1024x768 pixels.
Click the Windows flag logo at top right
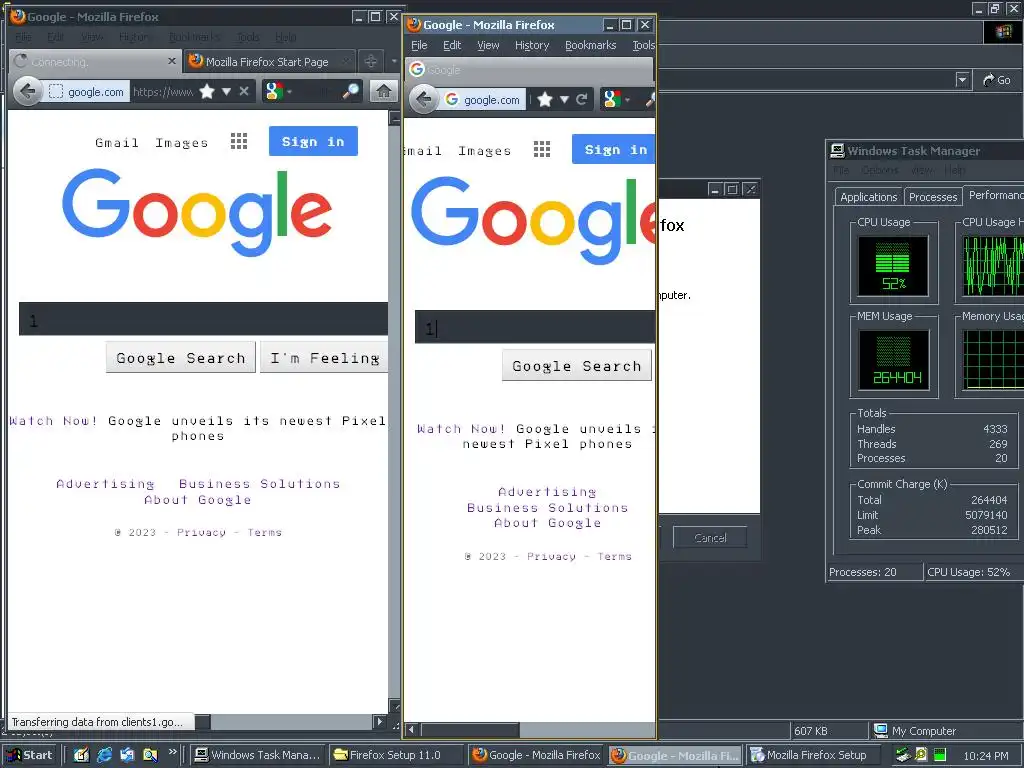click(1003, 31)
